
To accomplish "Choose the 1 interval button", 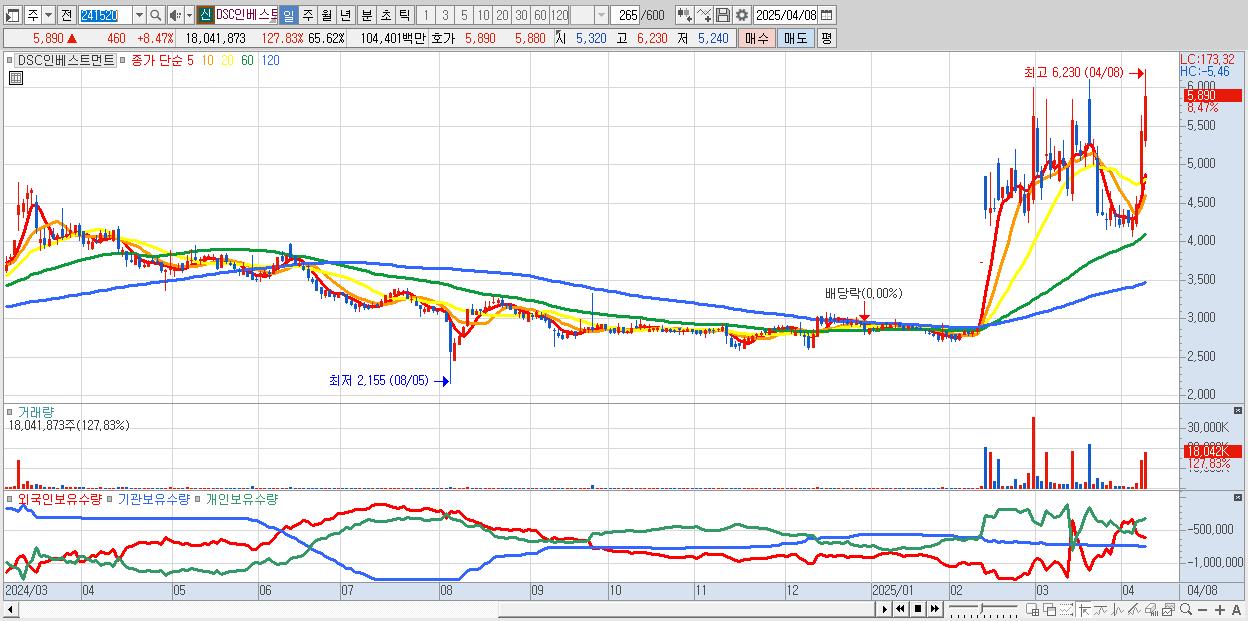I will (426, 15).
